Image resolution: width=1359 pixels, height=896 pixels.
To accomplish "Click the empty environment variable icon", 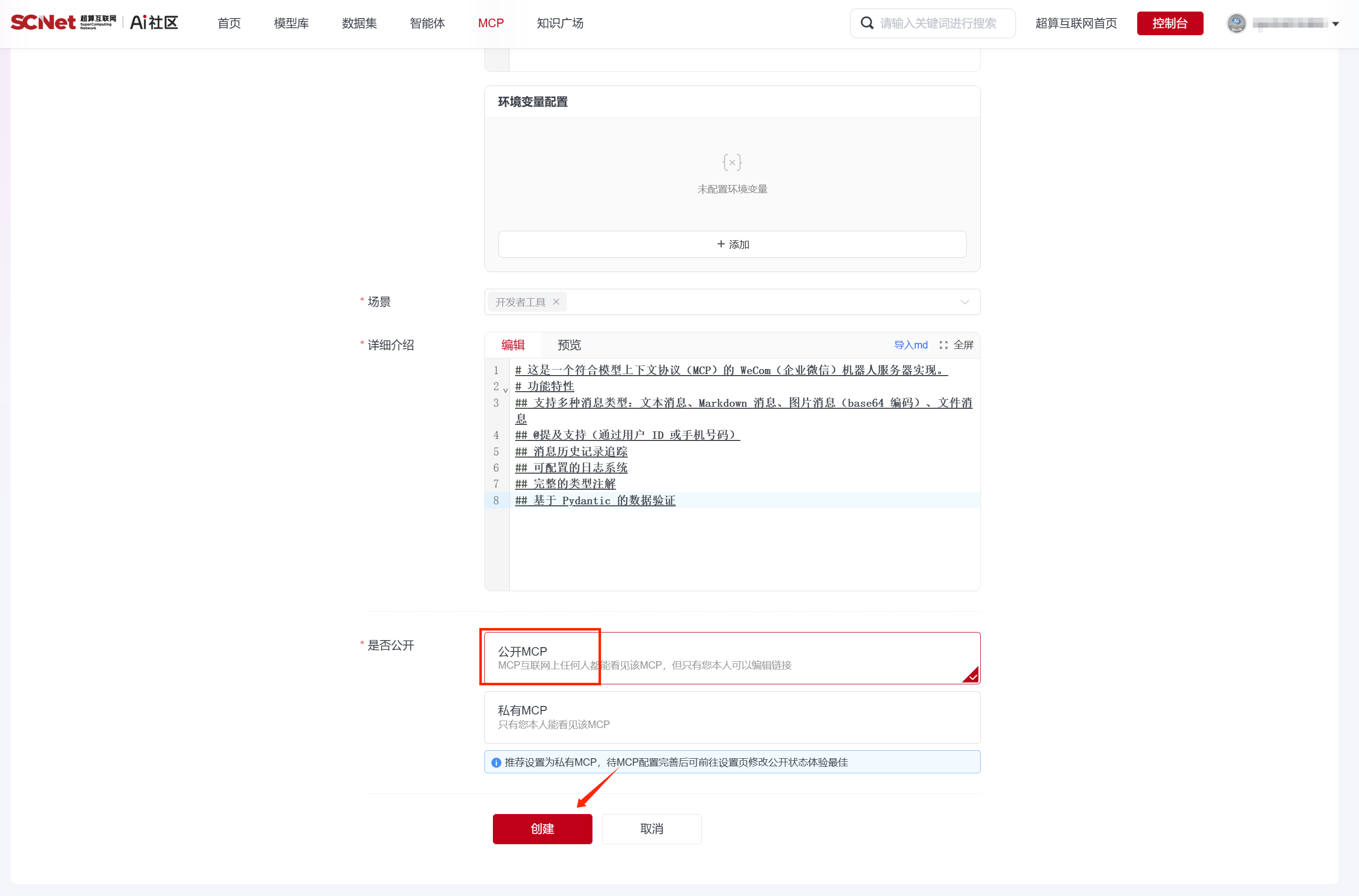I will [731, 163].
